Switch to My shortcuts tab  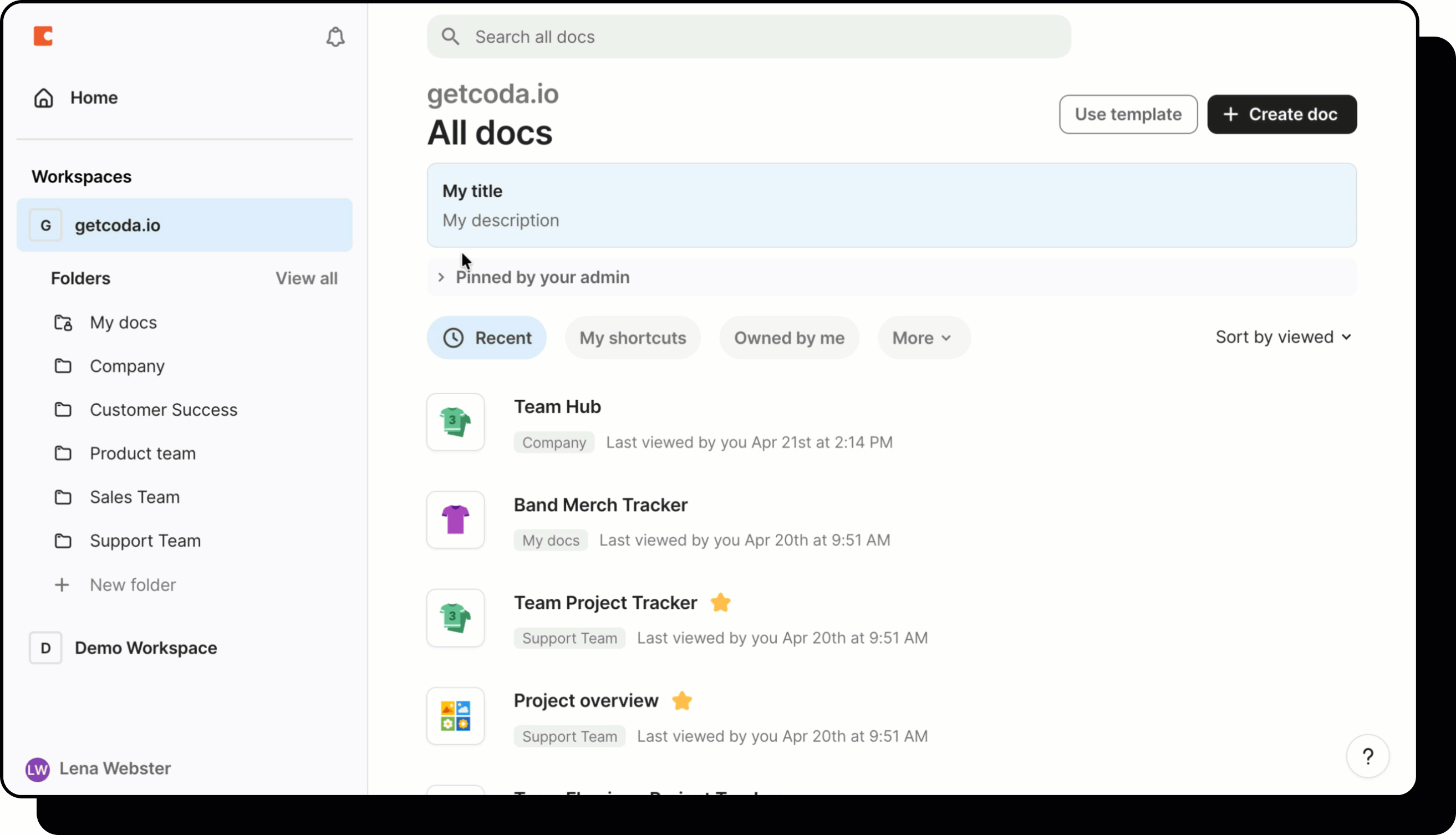click(633, 338)
